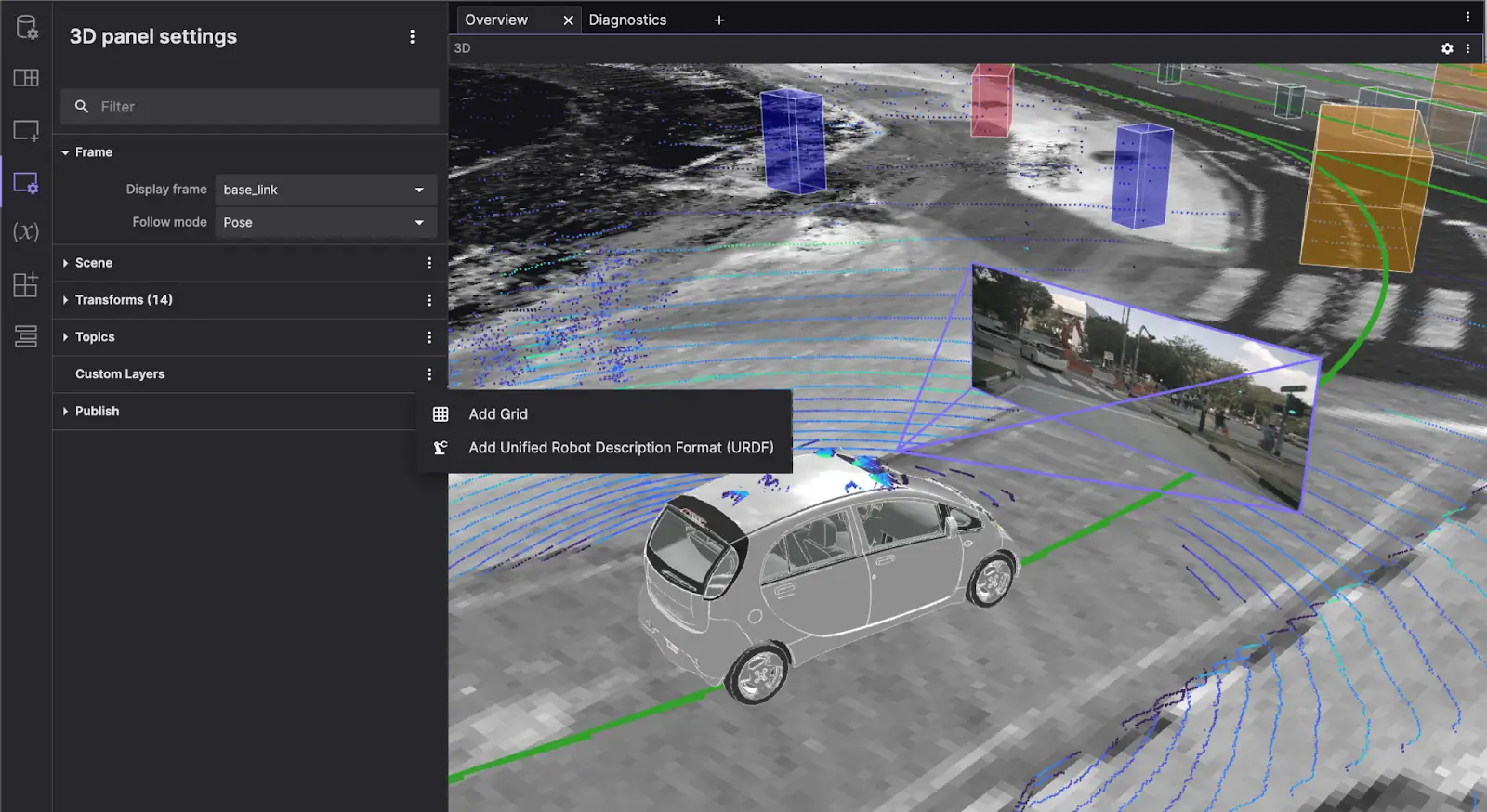Close the Overview tab

point(568,20)
